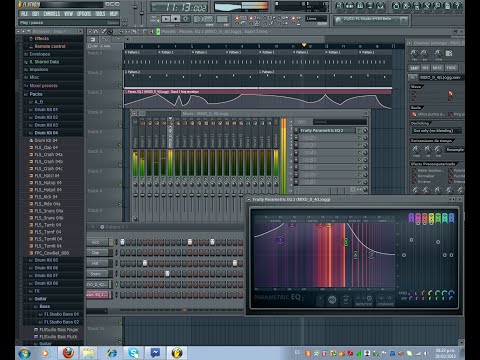Open the Resample dropdown in time stretching

coord(455,150)
